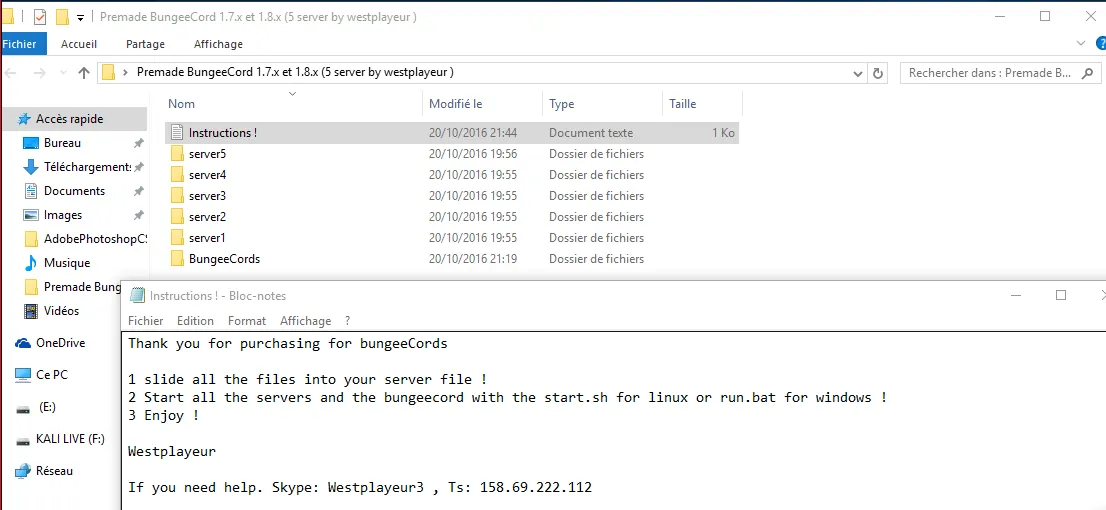Open the Instructions ! text file
Screen dimensions: 1106x510
pos(222,133)
